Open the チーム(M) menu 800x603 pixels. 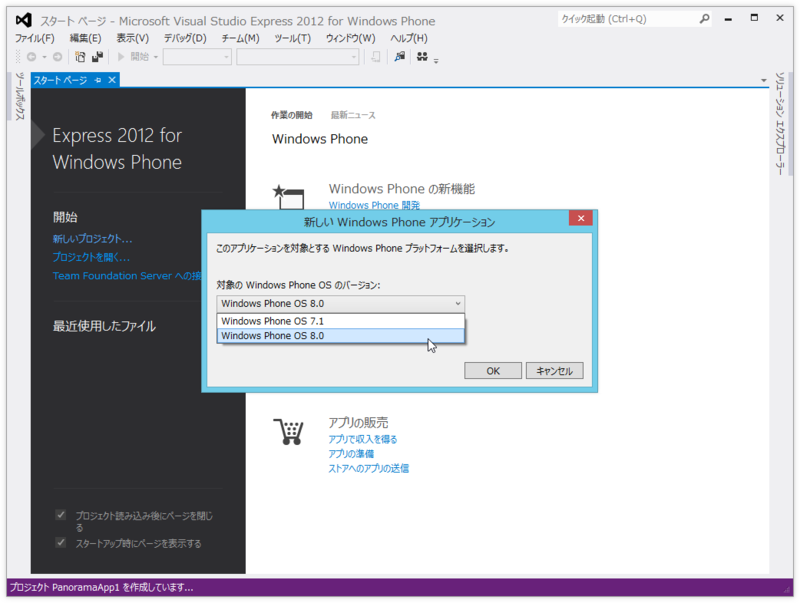pyautogui.click(x=240, y=38)
